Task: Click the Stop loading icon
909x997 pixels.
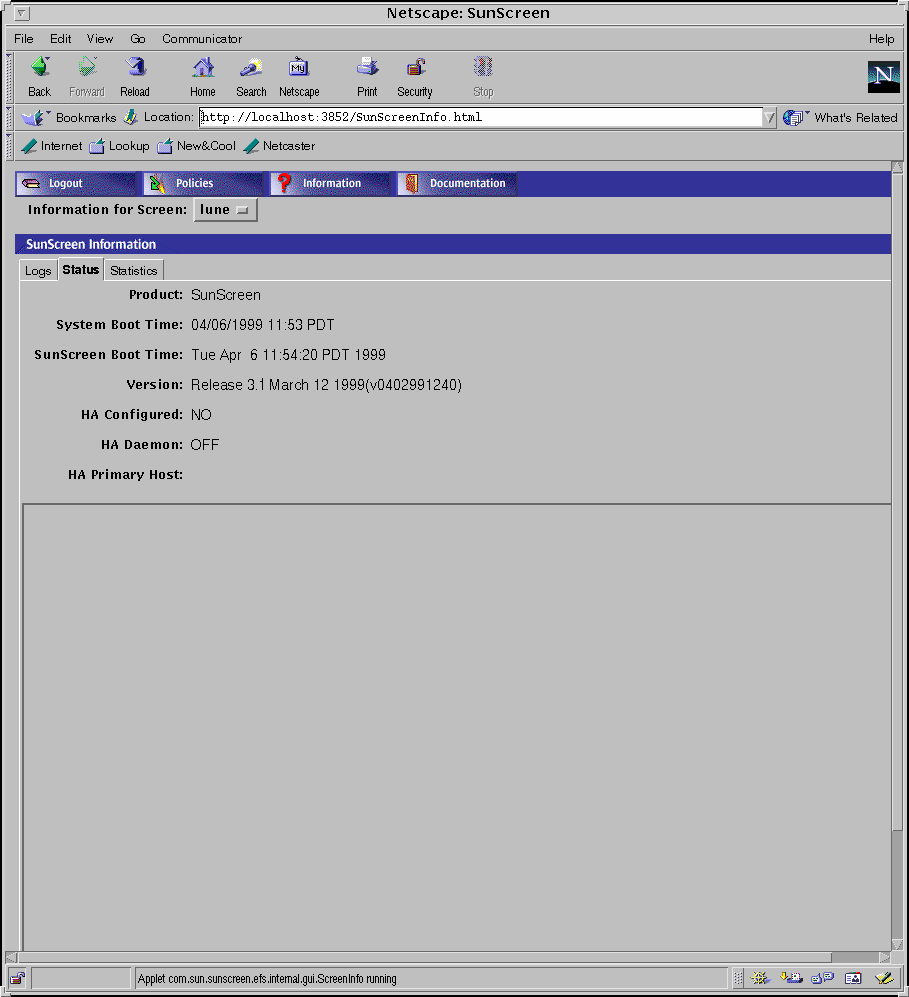Action: (483, 67)
